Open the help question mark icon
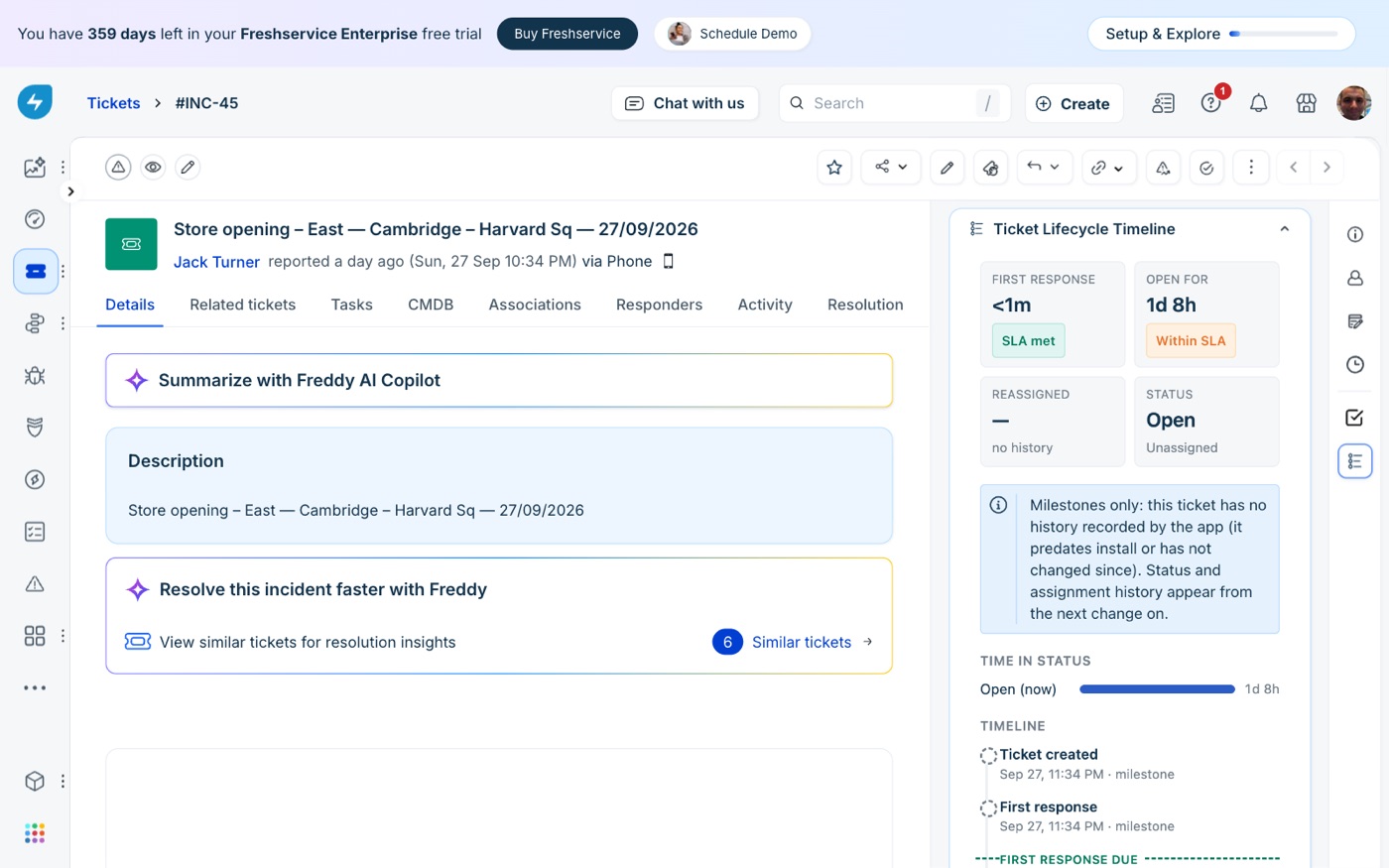 (1210, 102)
